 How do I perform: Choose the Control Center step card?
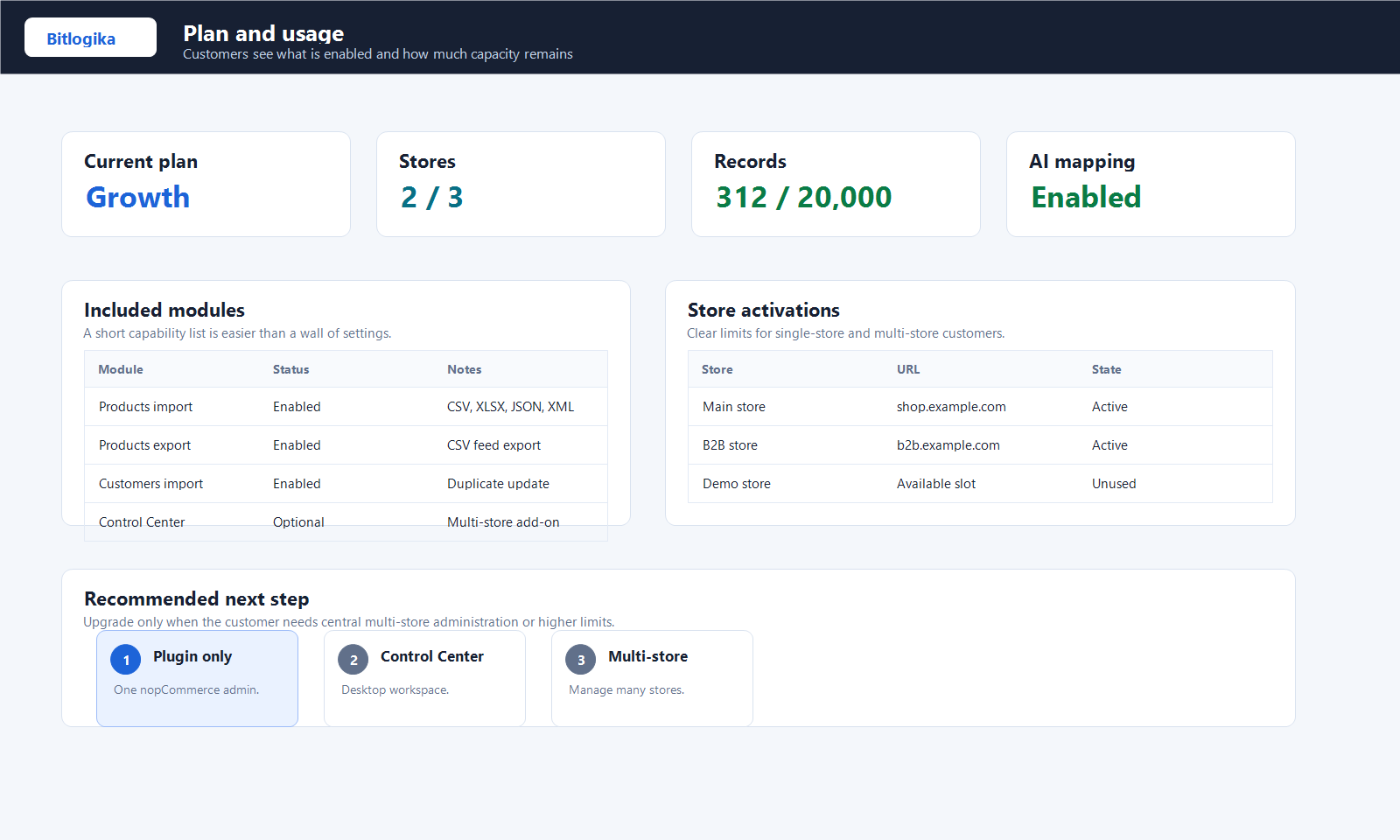(x=424, y=678)
